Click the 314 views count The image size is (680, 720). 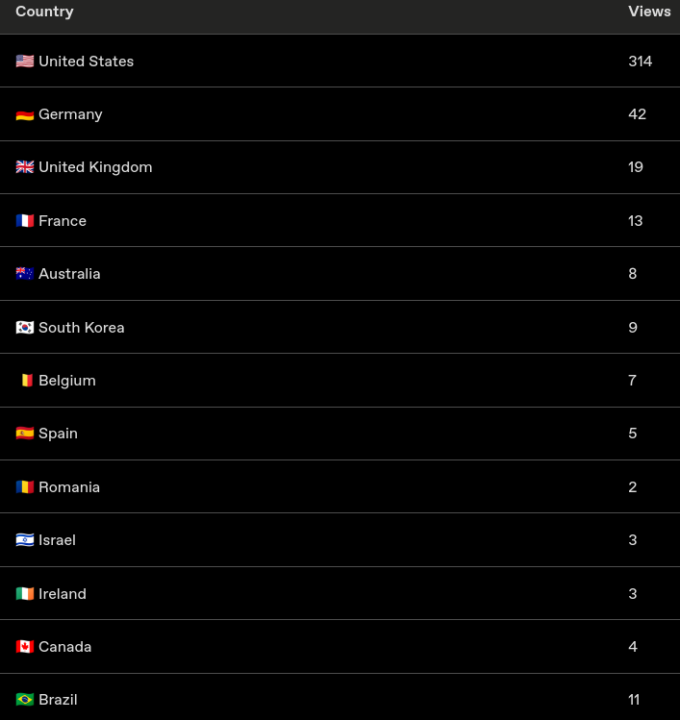[x=640, y=61]
